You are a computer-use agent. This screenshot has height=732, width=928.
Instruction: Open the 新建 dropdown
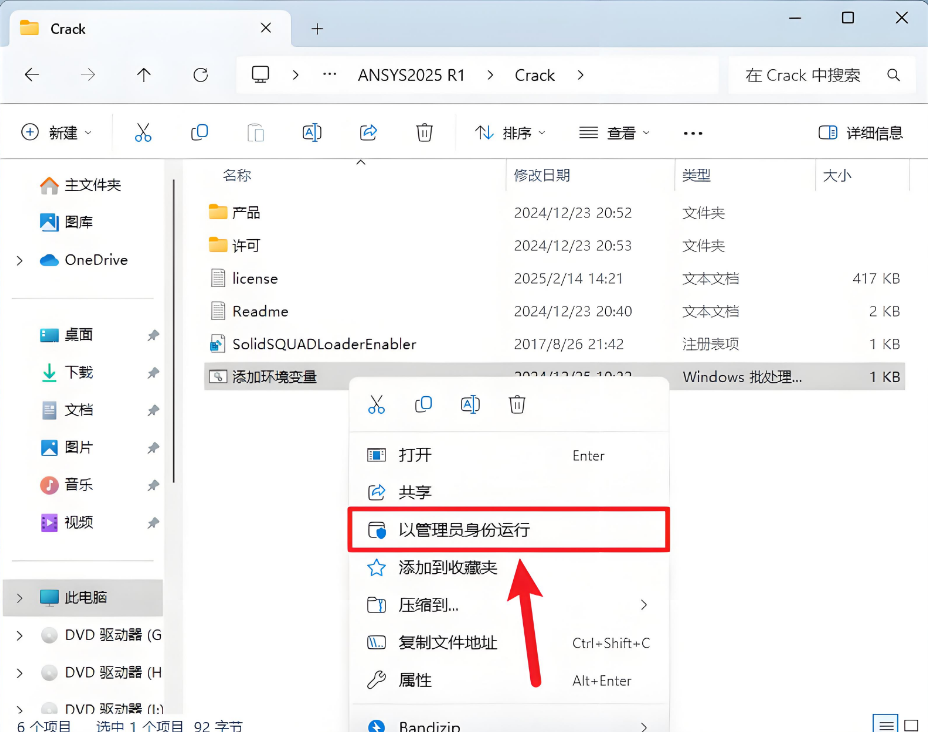pyautogui.click(x=56, y=133)
